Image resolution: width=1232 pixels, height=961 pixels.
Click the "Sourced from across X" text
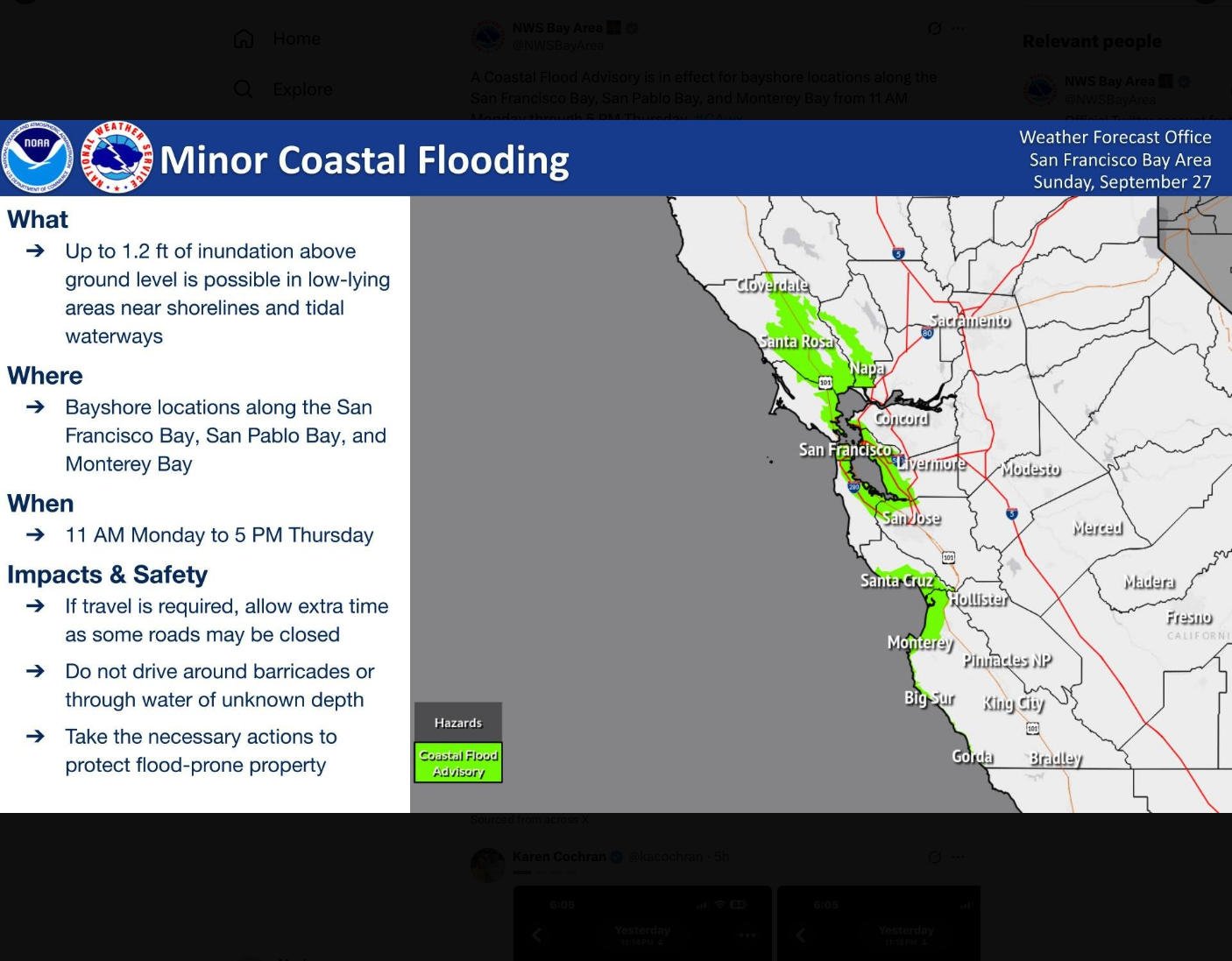[x=529, y=820]
